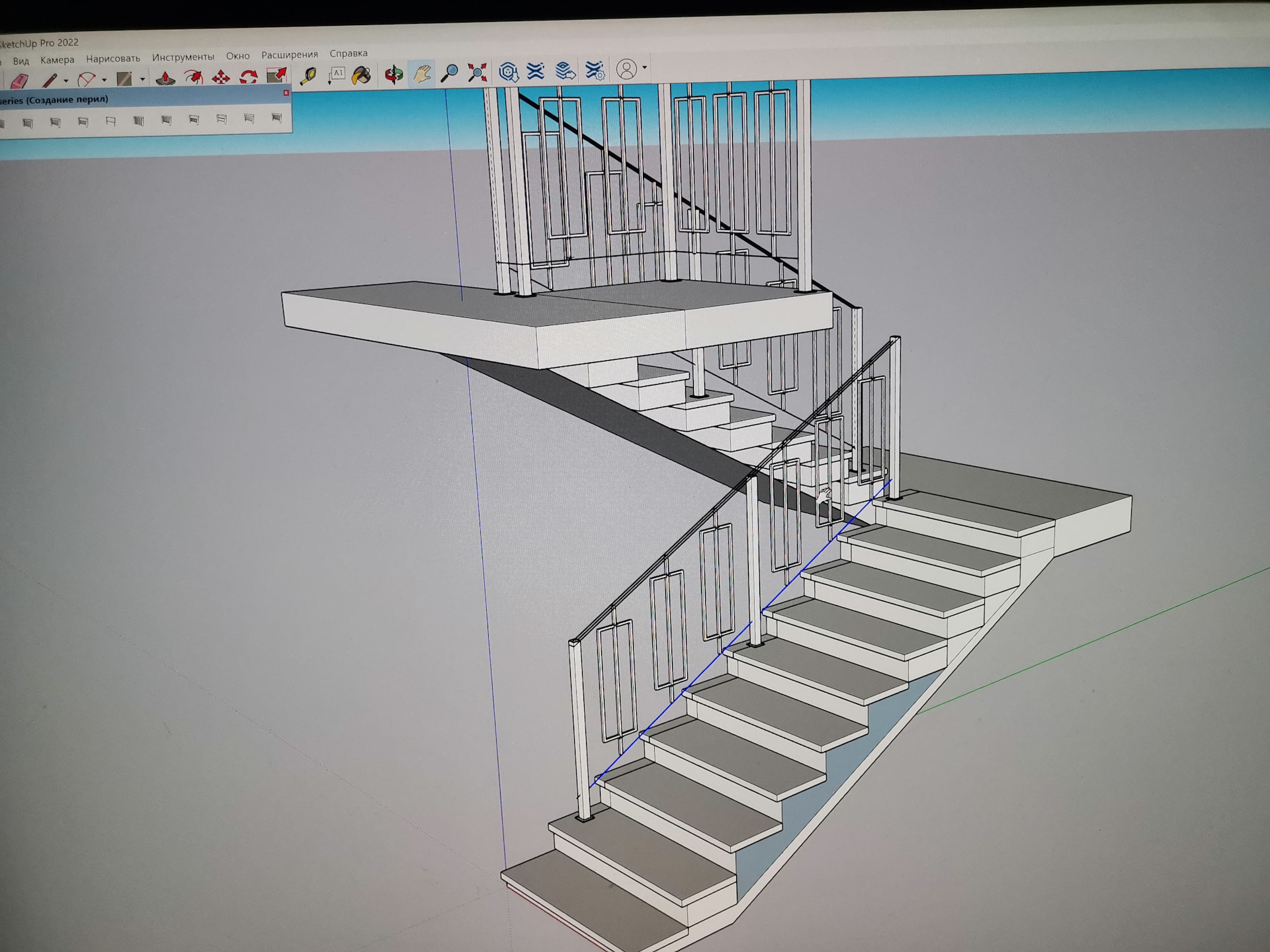Open the Камера menu
1270x952 pixels.
(x=57, y=59)
